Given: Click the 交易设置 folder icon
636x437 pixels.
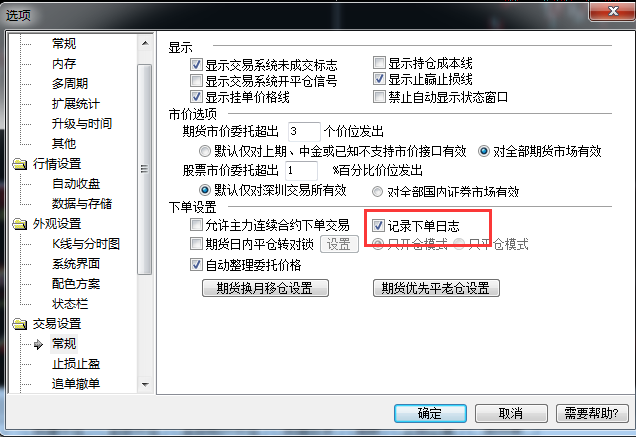Looking at the screenshot, I should click(x=19, y=324).
